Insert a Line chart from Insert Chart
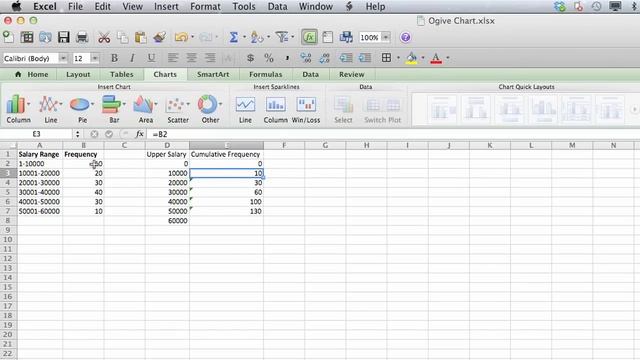 (x=51, y=109)
